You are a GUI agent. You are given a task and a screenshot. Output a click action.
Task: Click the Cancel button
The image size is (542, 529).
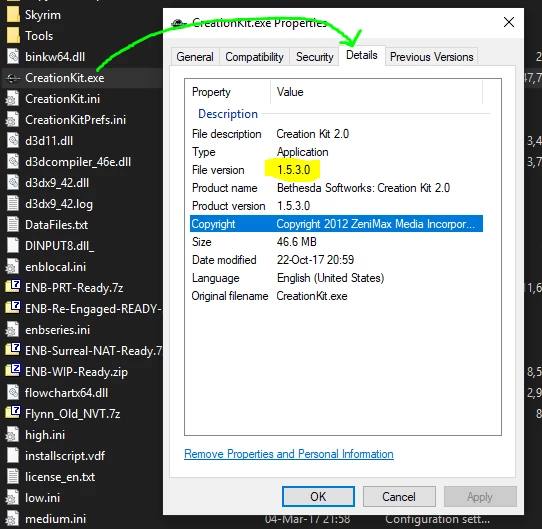click(x=399, y=496)
